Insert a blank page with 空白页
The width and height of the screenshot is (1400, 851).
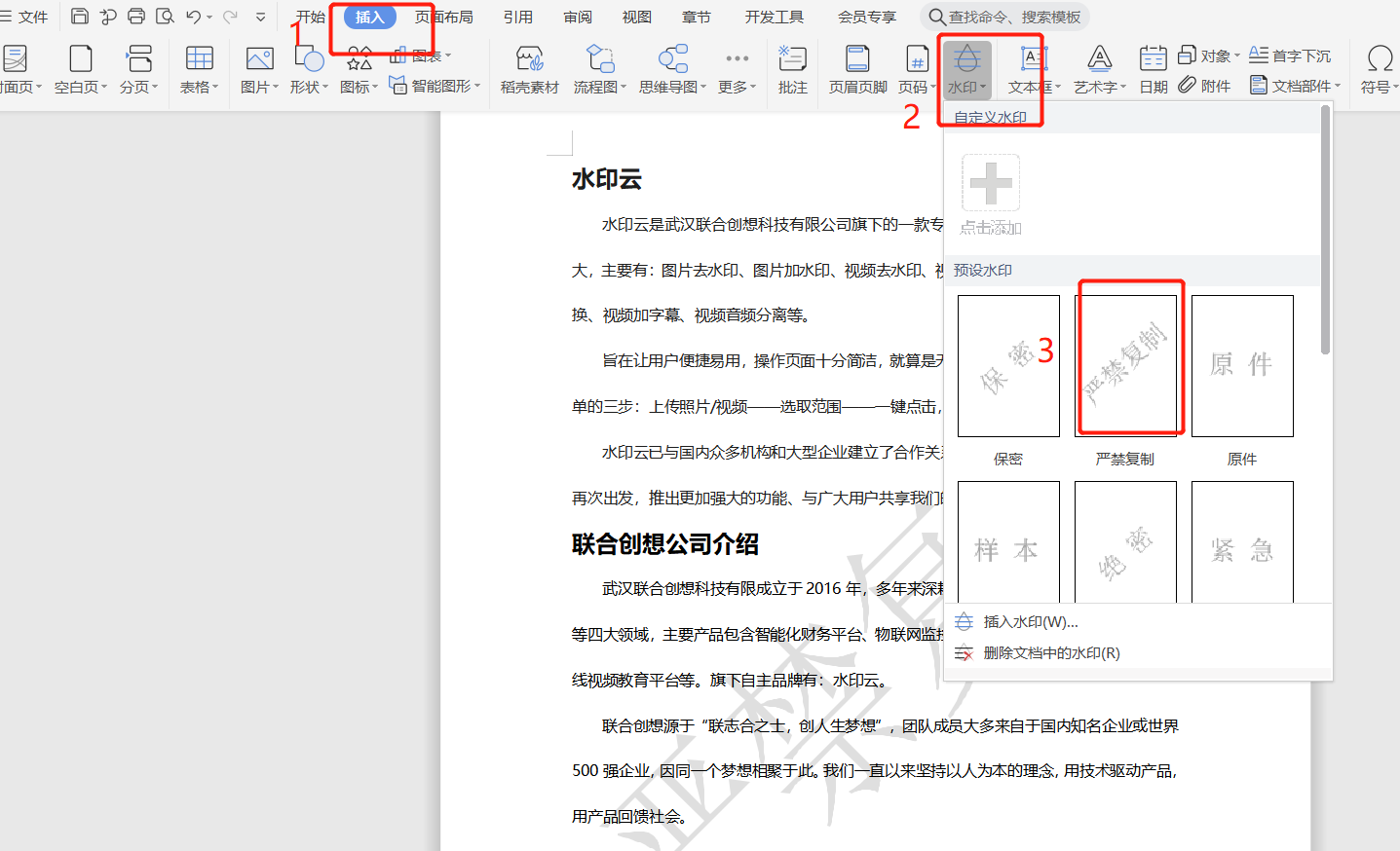[x=81, y=69]
